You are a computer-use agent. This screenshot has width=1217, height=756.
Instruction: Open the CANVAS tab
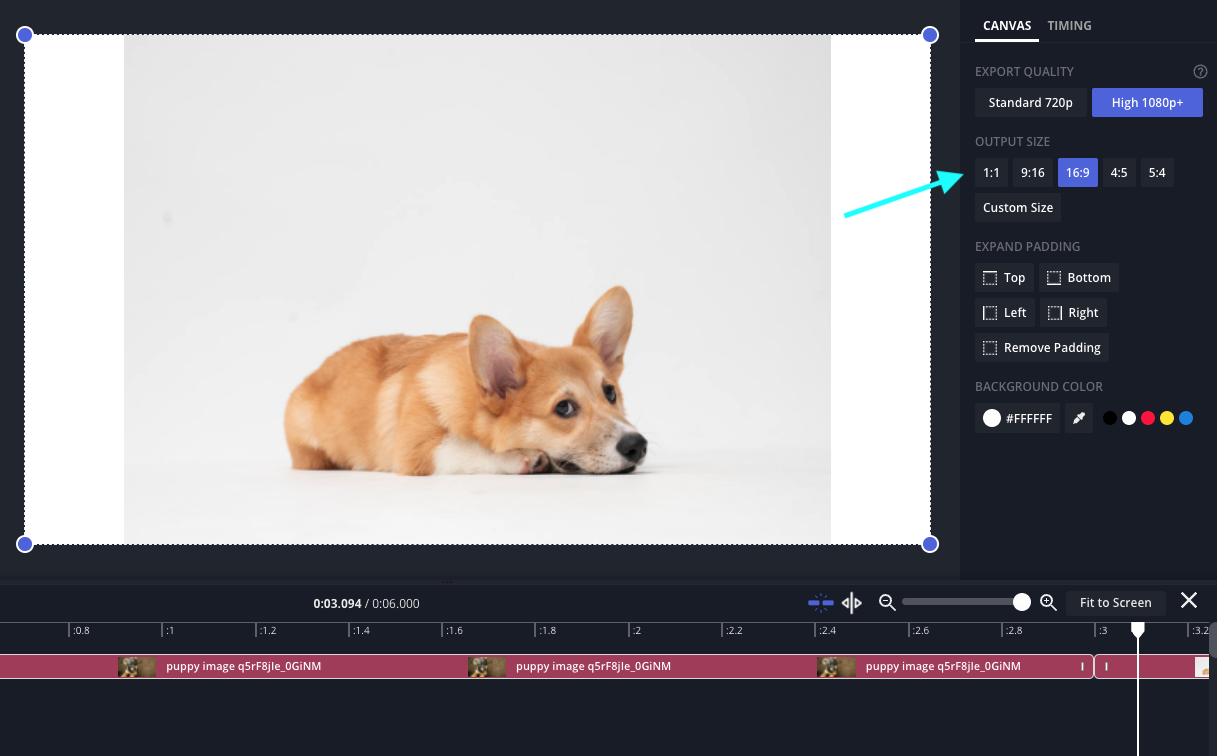point(1007,26)
